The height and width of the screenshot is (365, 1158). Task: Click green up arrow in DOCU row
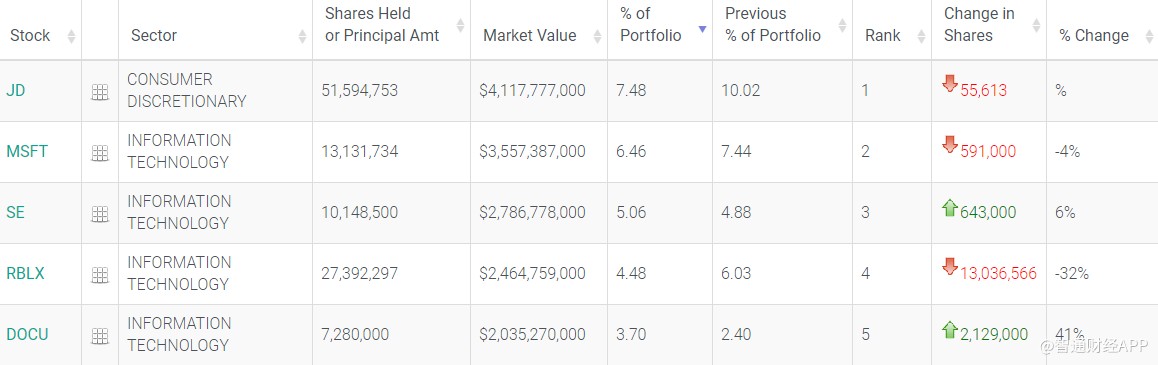click(950, 330)
